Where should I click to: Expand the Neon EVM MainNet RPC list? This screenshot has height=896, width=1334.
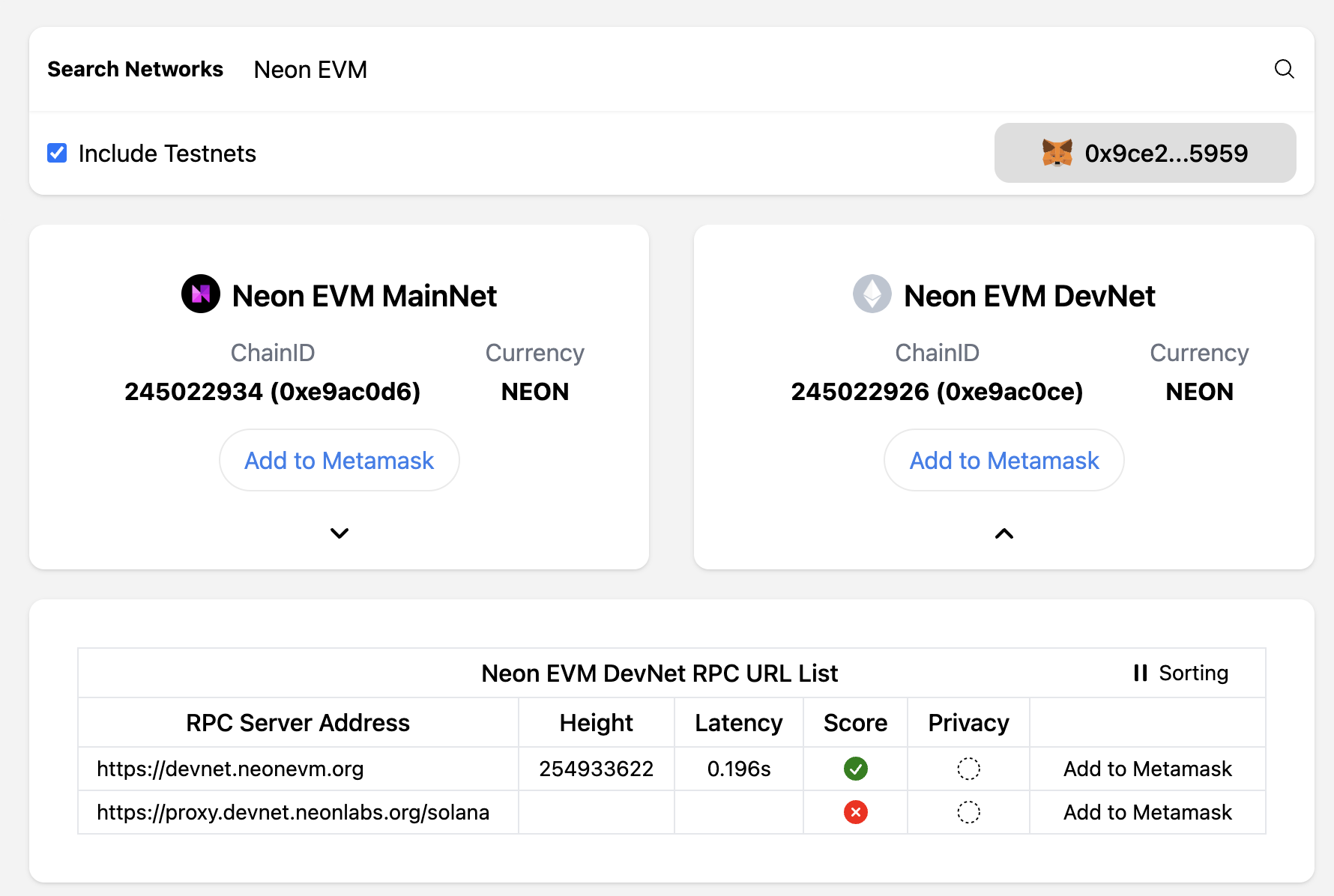pyautogui.click(x=339, y=533)
